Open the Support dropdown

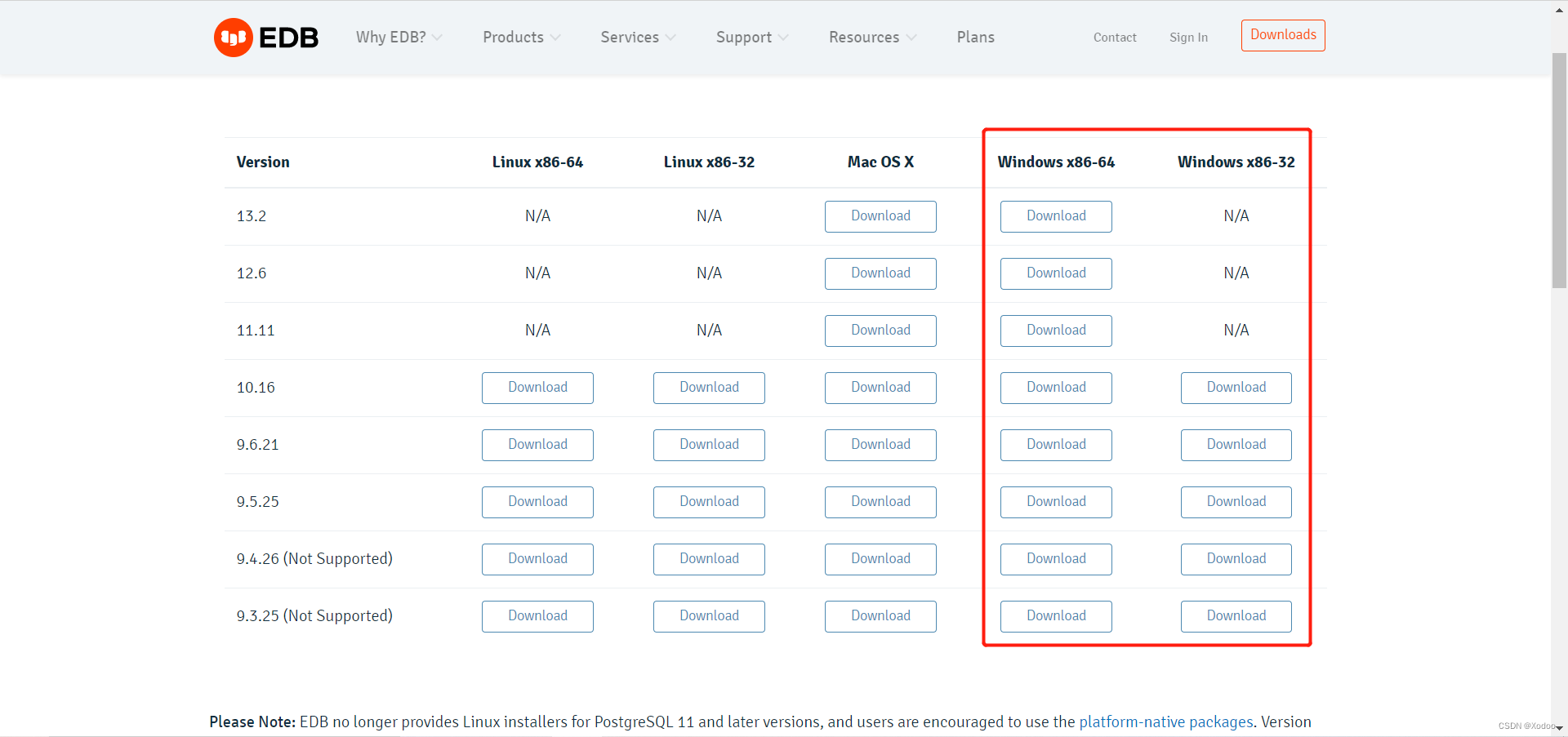click(x=752, y=38)
